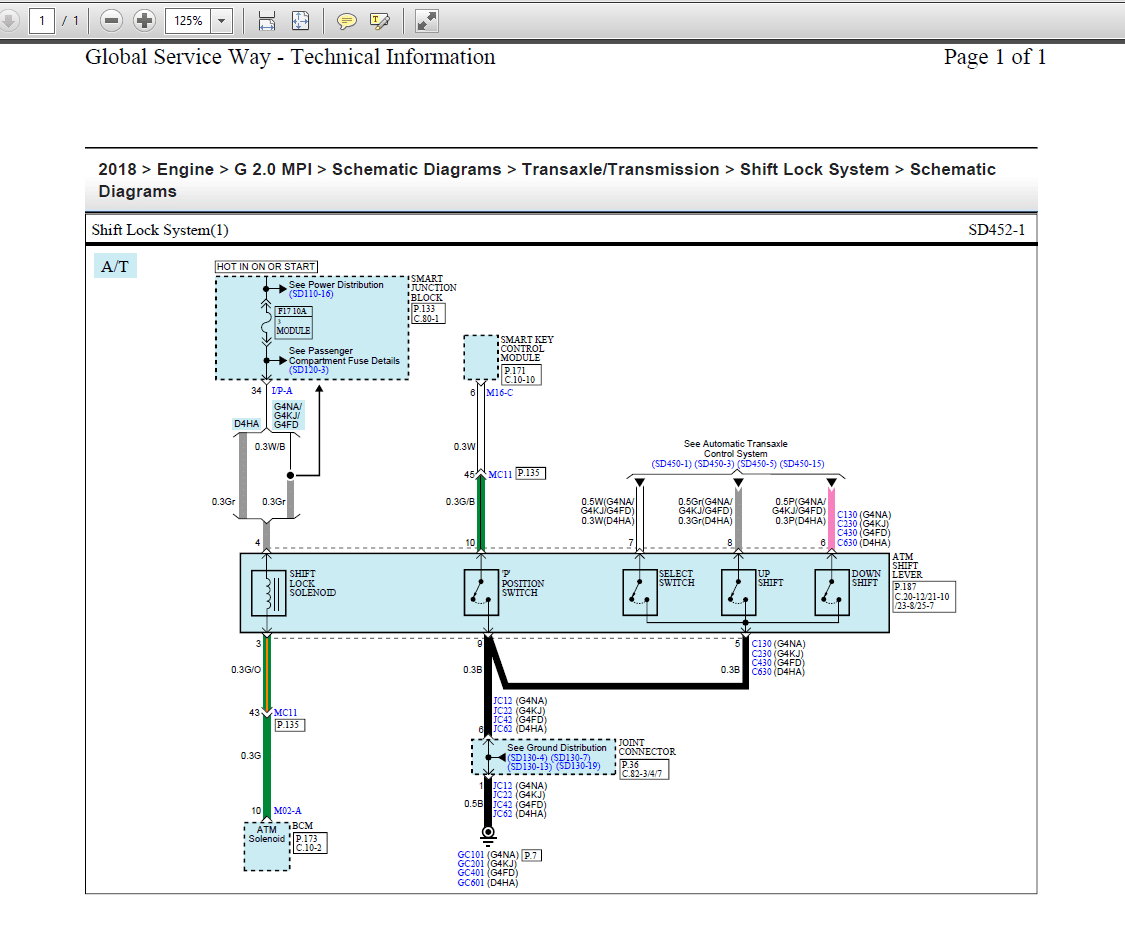Open the sticky note comment tool
Viewport: 1125px width, 943px height.
[346, 20]
